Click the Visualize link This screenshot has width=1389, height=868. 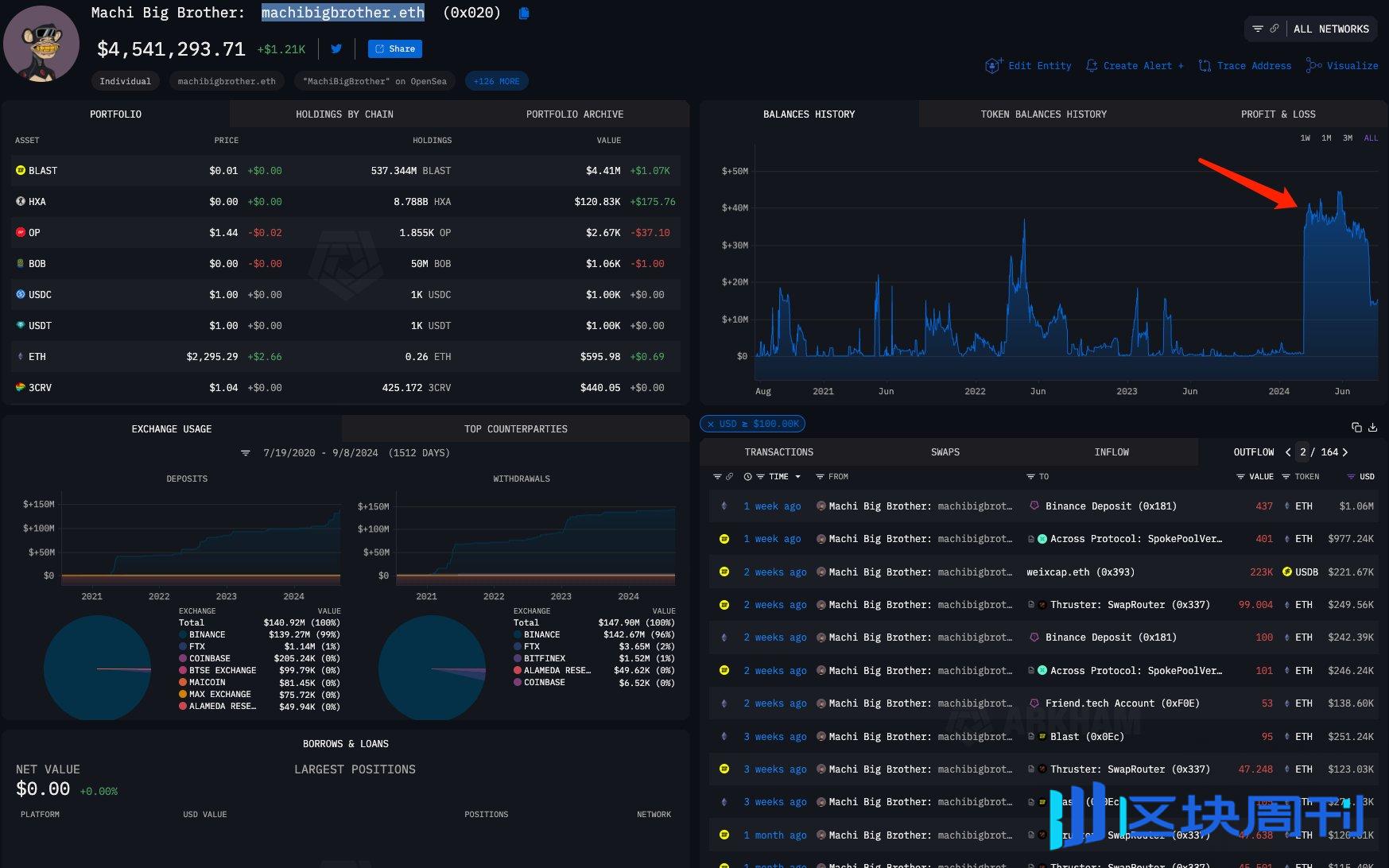(x=1342, y=66)
